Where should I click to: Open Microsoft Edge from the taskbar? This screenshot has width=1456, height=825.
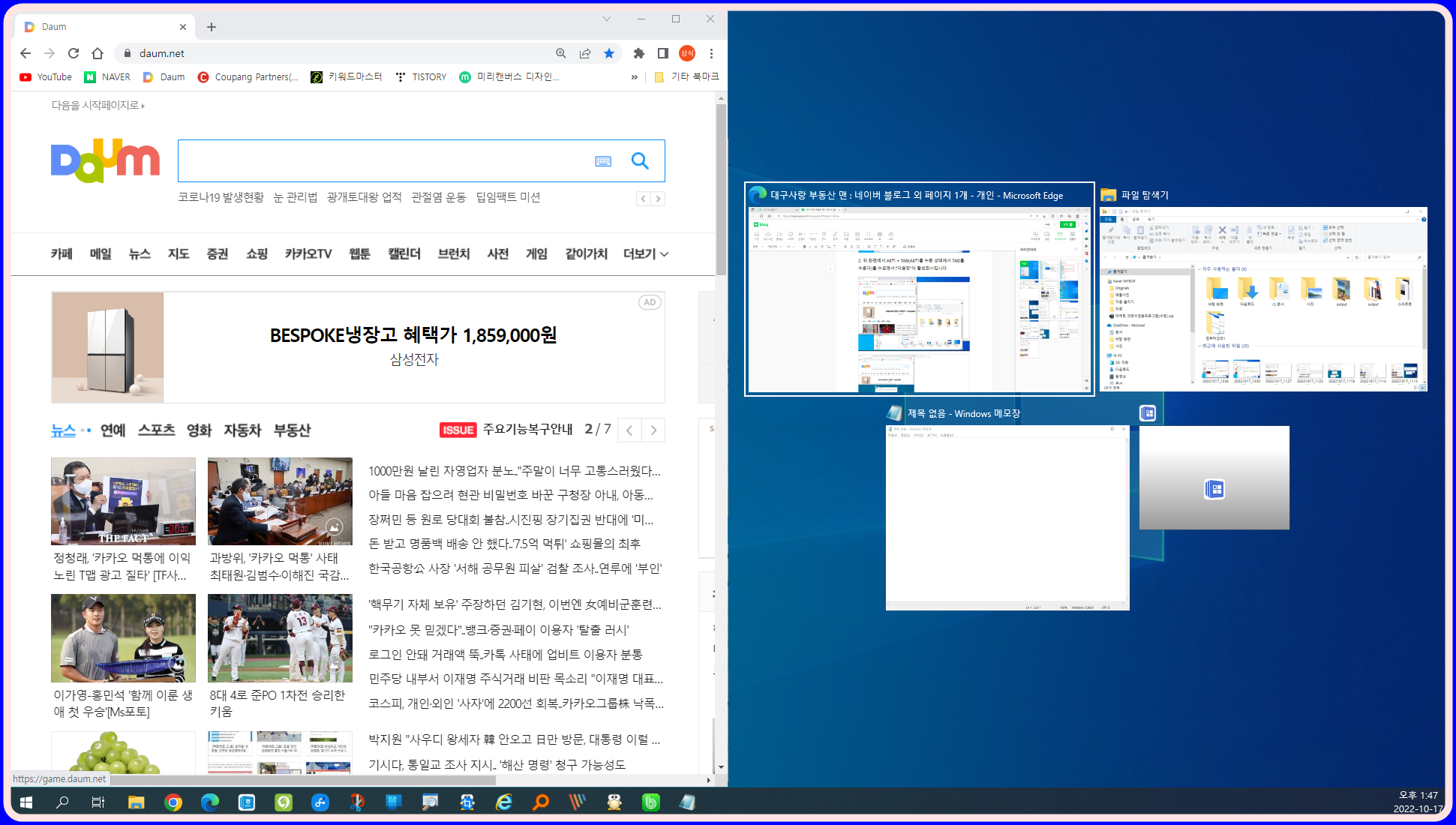tap(209, 802)
